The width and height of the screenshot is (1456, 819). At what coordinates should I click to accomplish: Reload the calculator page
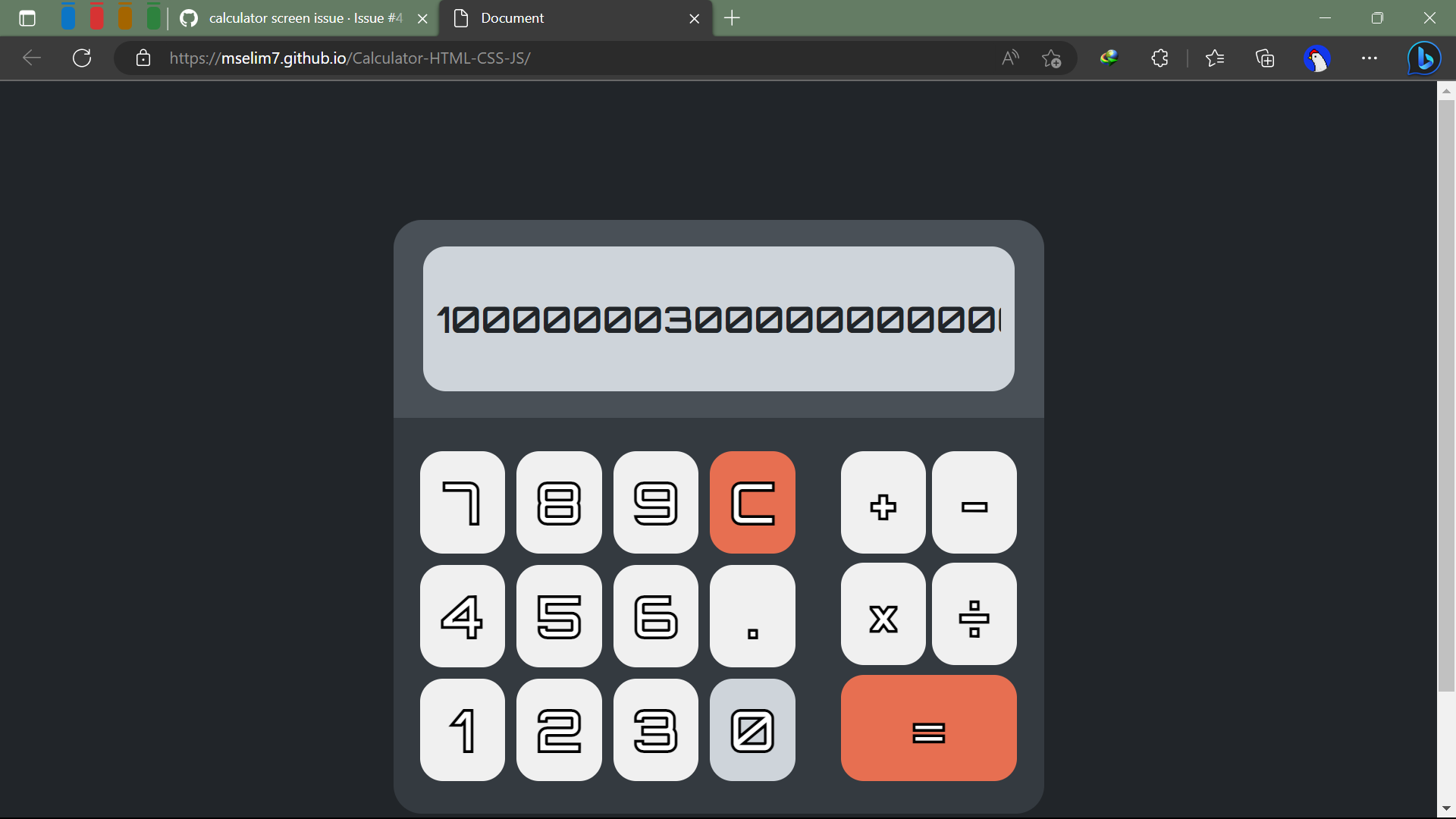pyautogui.click(x=81, y=58)
